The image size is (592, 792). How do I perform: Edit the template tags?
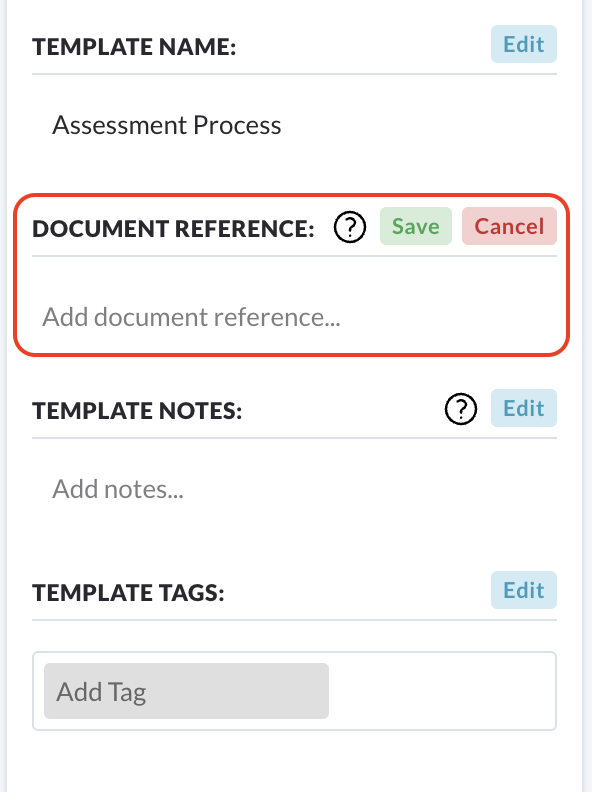[x=524, y=590]
